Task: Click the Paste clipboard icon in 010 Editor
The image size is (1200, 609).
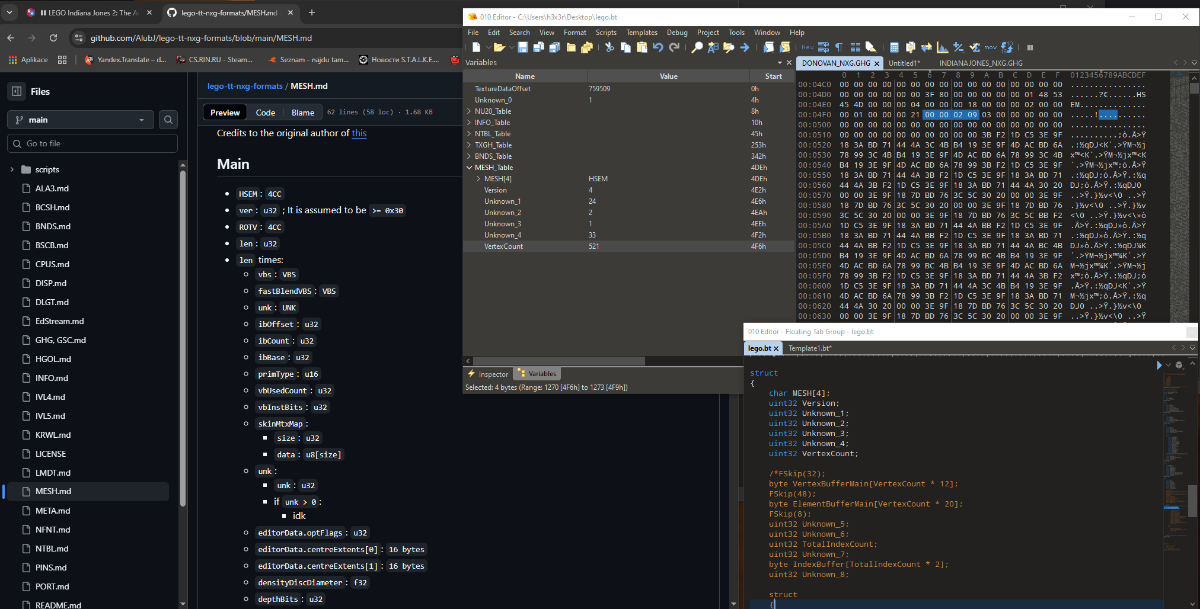Action: click(641, 47)
